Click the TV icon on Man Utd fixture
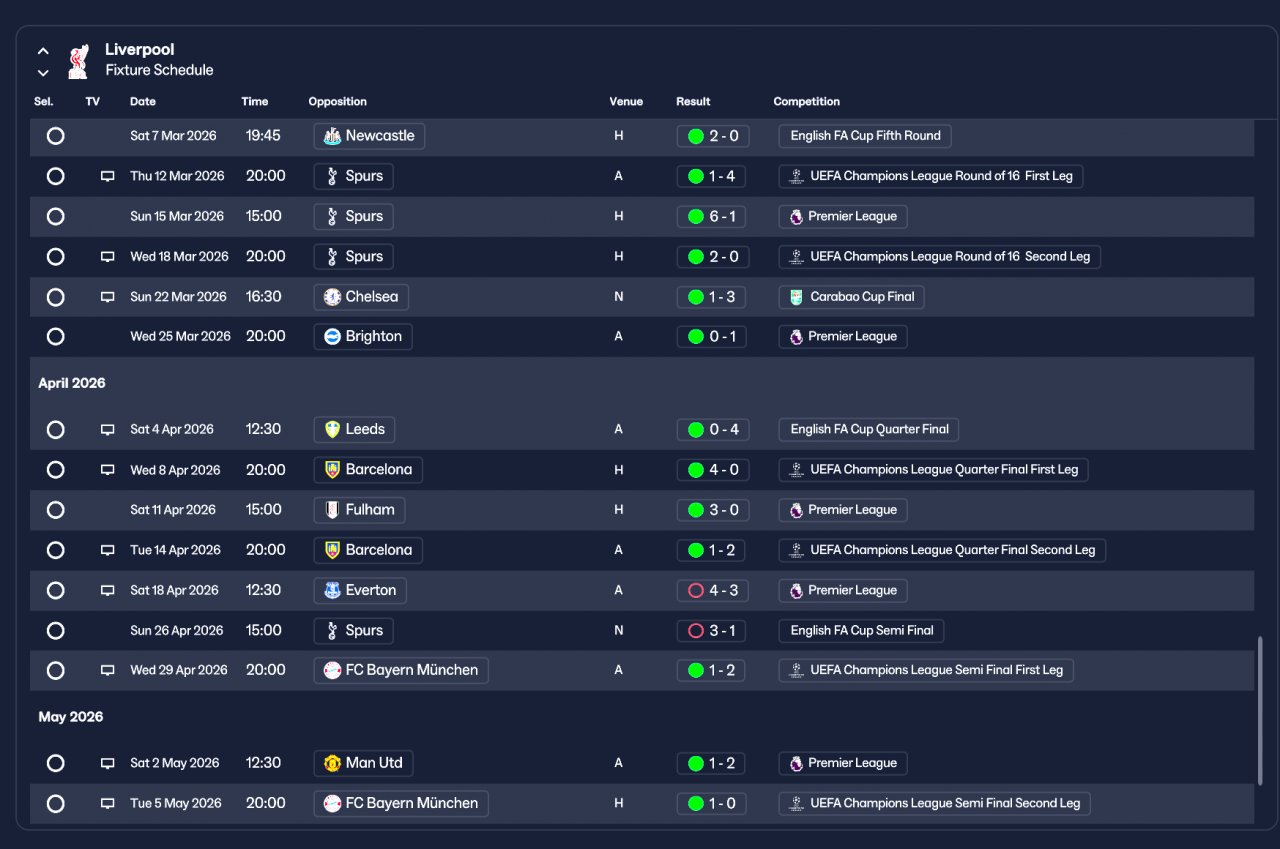 click(107, 763)
